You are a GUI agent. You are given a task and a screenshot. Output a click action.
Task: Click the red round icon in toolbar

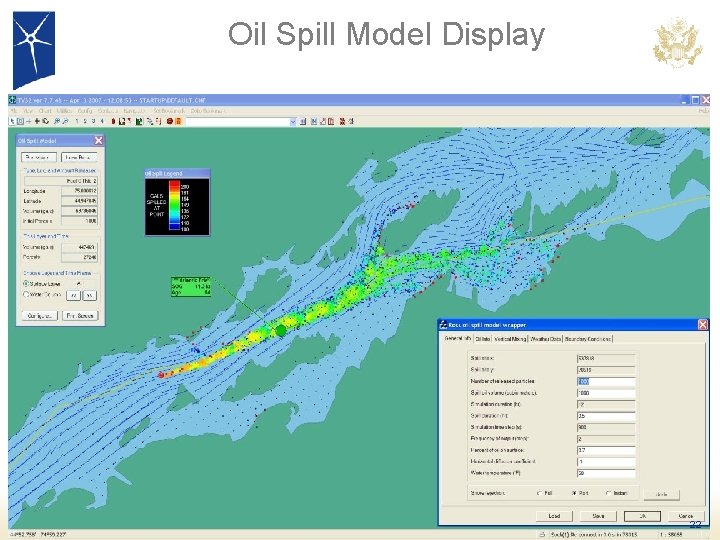(x=169, y=121)
